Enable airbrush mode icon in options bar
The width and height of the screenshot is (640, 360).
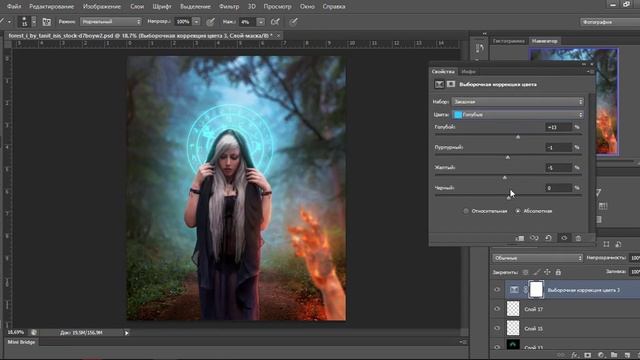coord(276,22)
